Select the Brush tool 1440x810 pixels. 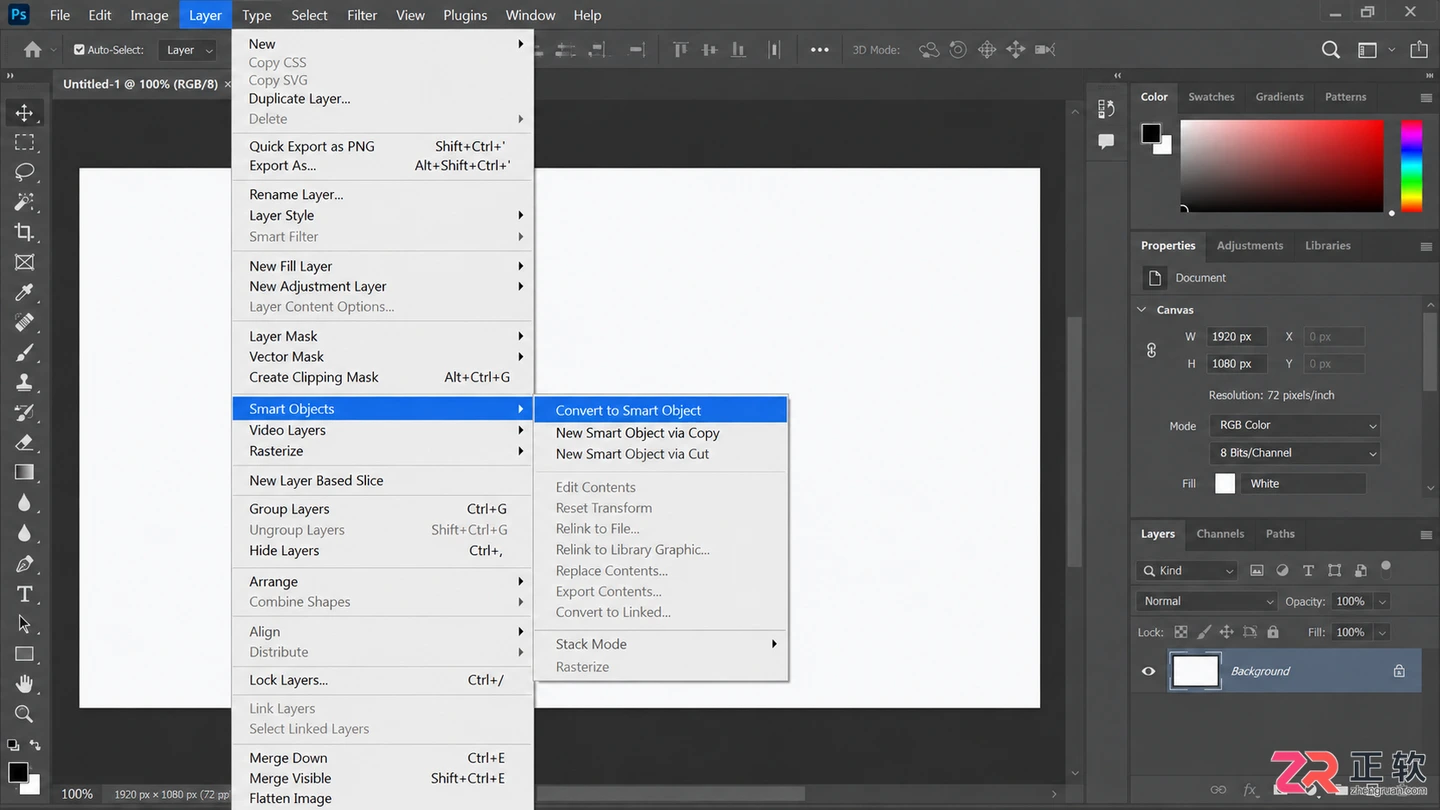click(x=24, y=352)
